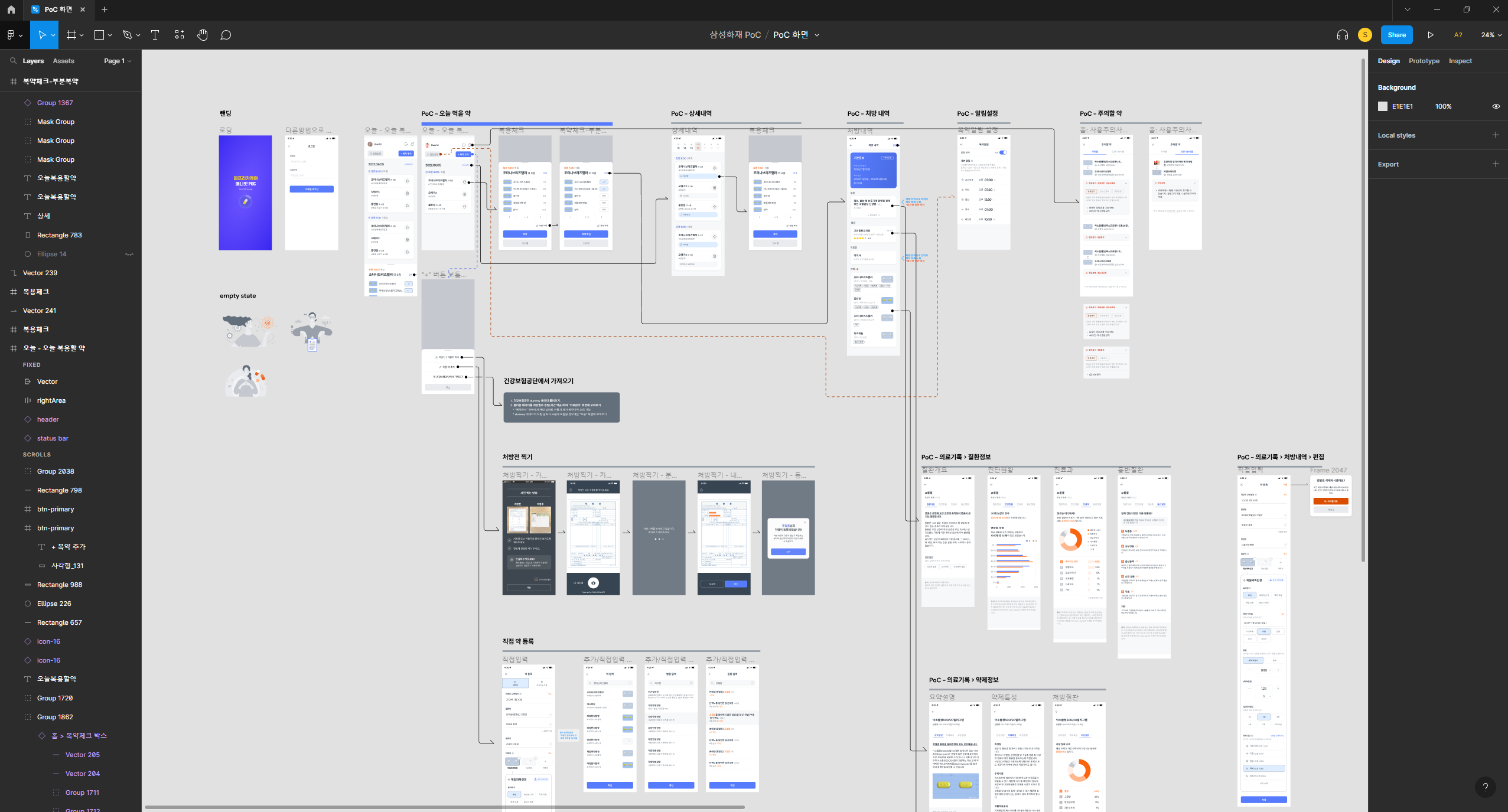Expand the PoC 화면 file name menu
This screenshot has height=812, width=1508.
817,35
